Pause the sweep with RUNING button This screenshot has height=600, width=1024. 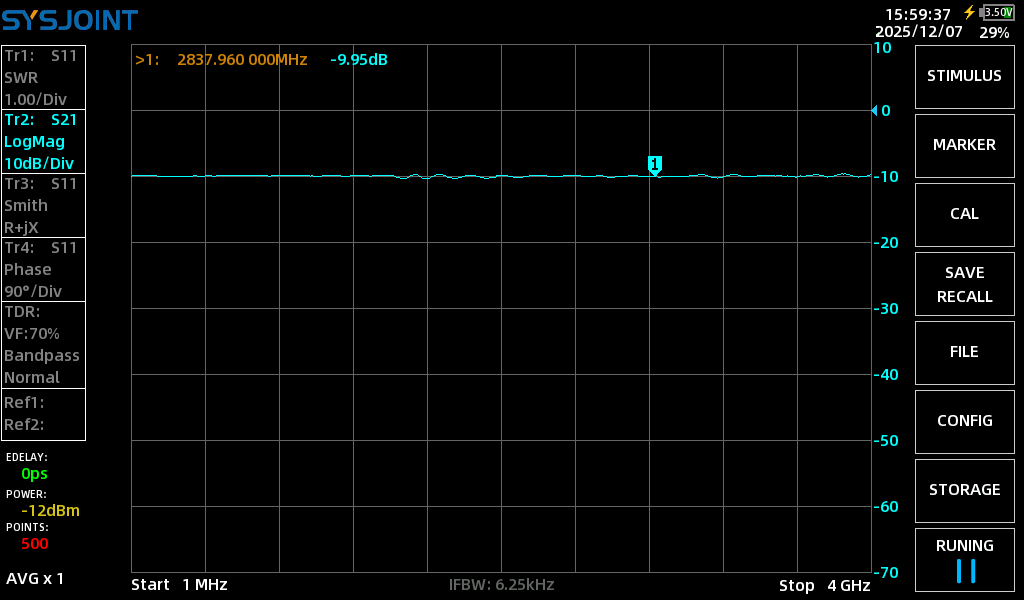coord(964,560)
